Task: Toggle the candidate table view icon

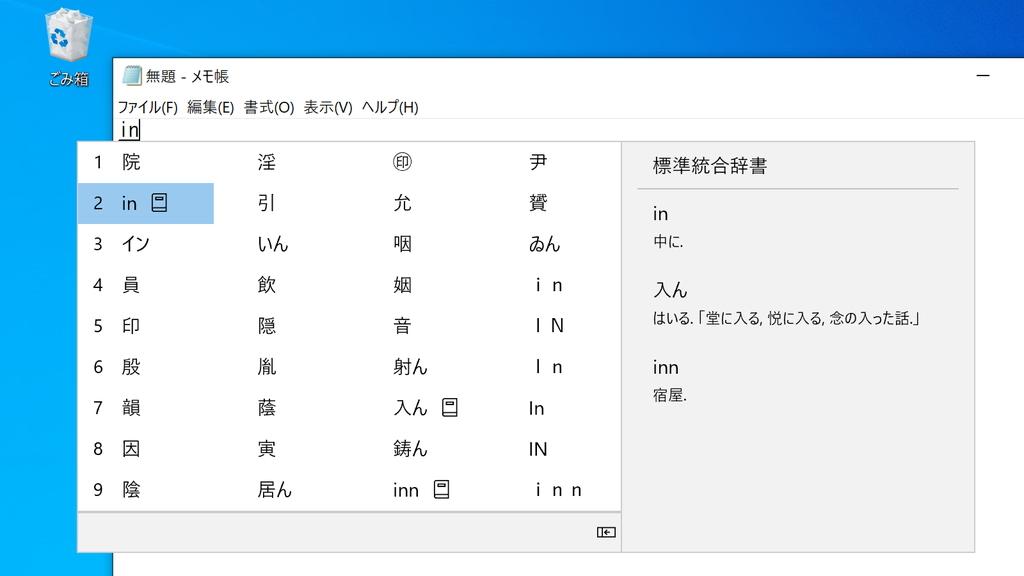Action: point(604,533)
